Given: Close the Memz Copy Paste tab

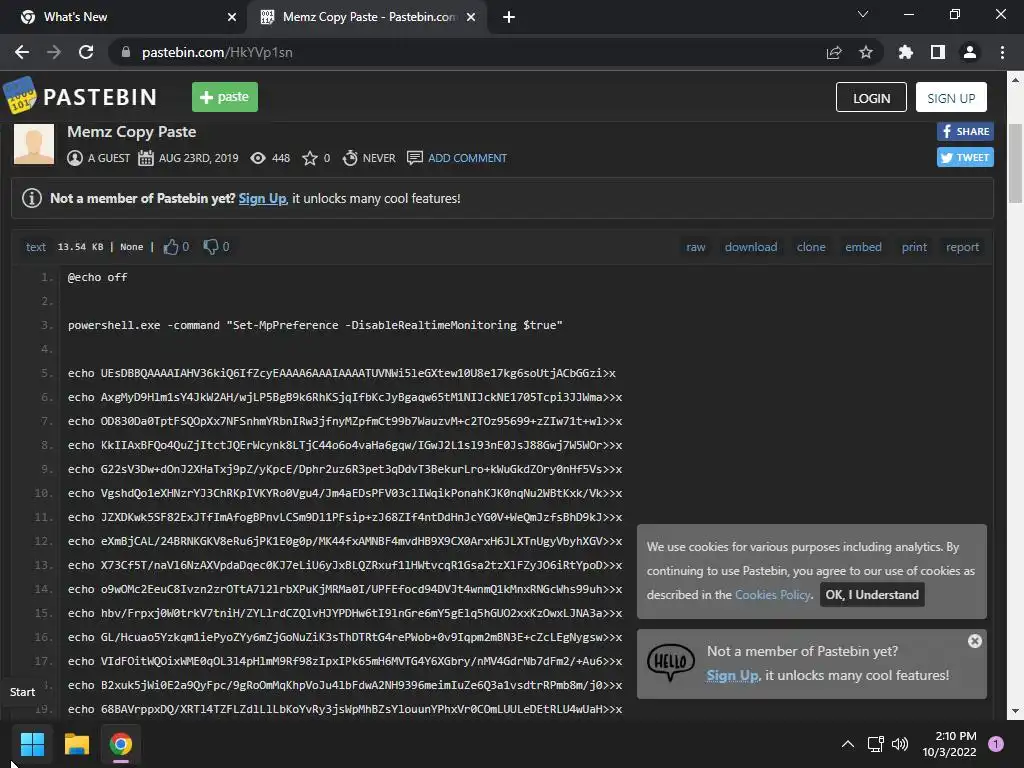Looking at the screenshot, I should pos(471,17).
